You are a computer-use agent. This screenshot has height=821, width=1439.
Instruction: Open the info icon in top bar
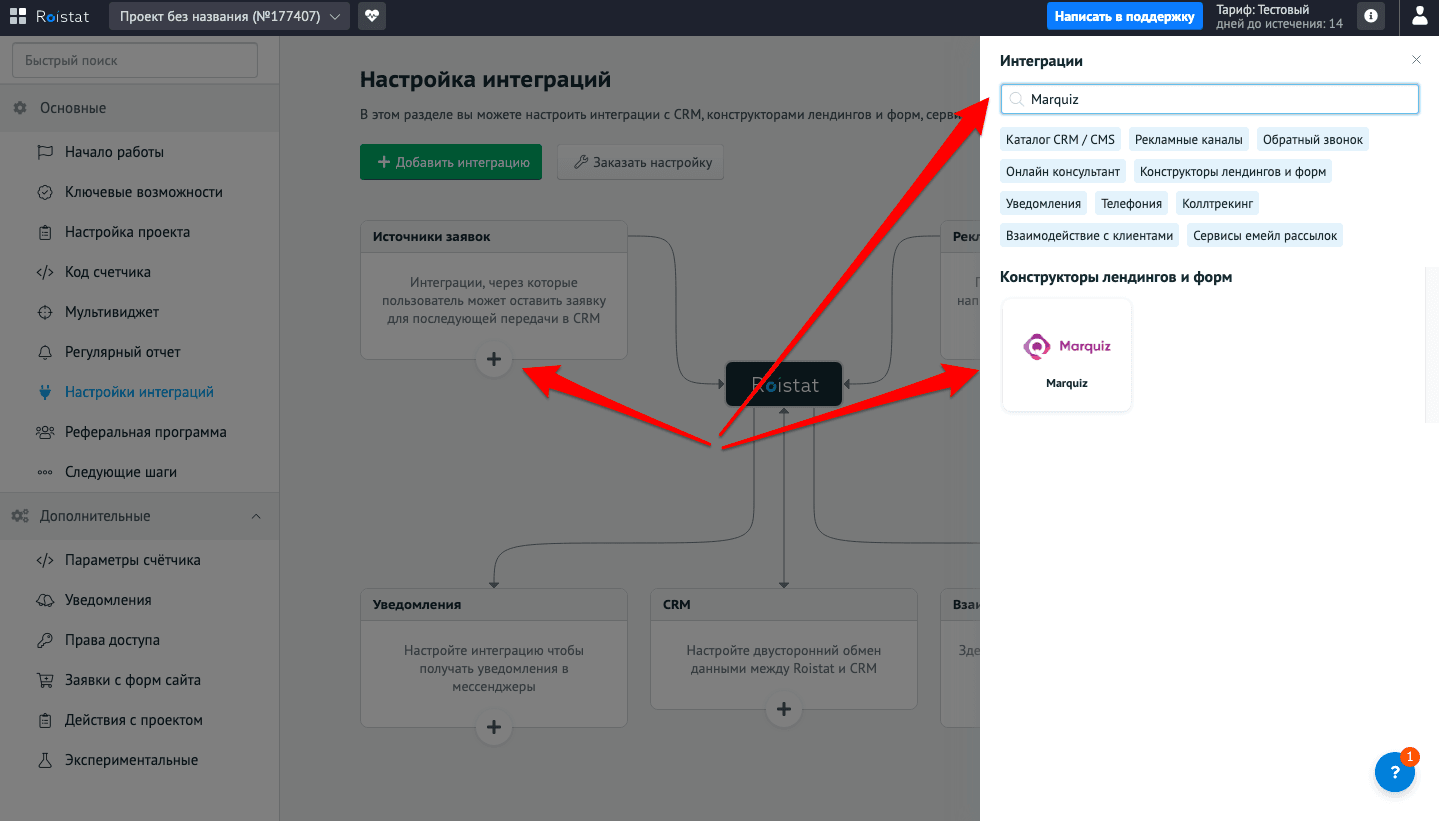pyautogui.click(x=1370, y=16)
